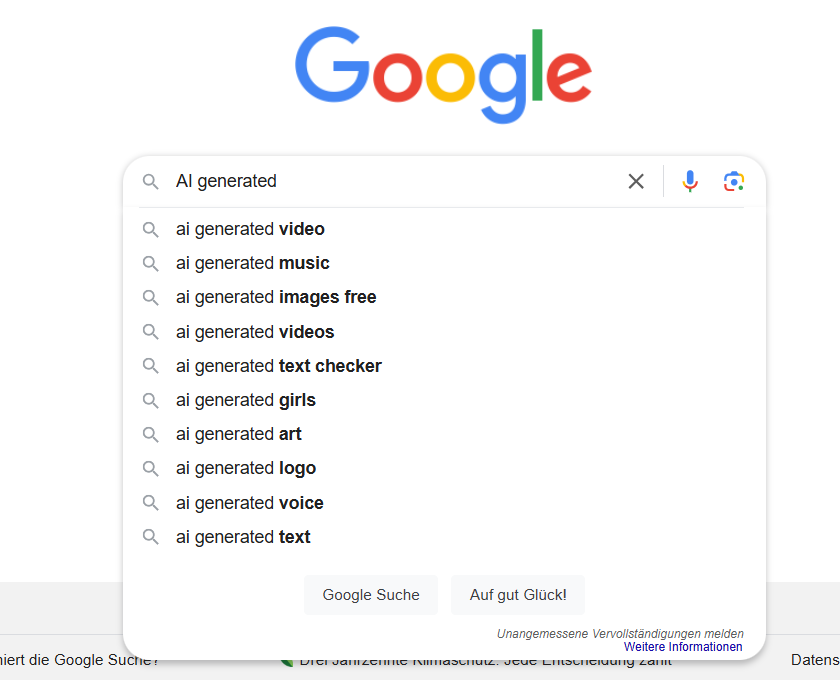Pick the 'ai generated voice' suggestion
The height and width of the screenshot is (680, 840).
click(444, 503)
